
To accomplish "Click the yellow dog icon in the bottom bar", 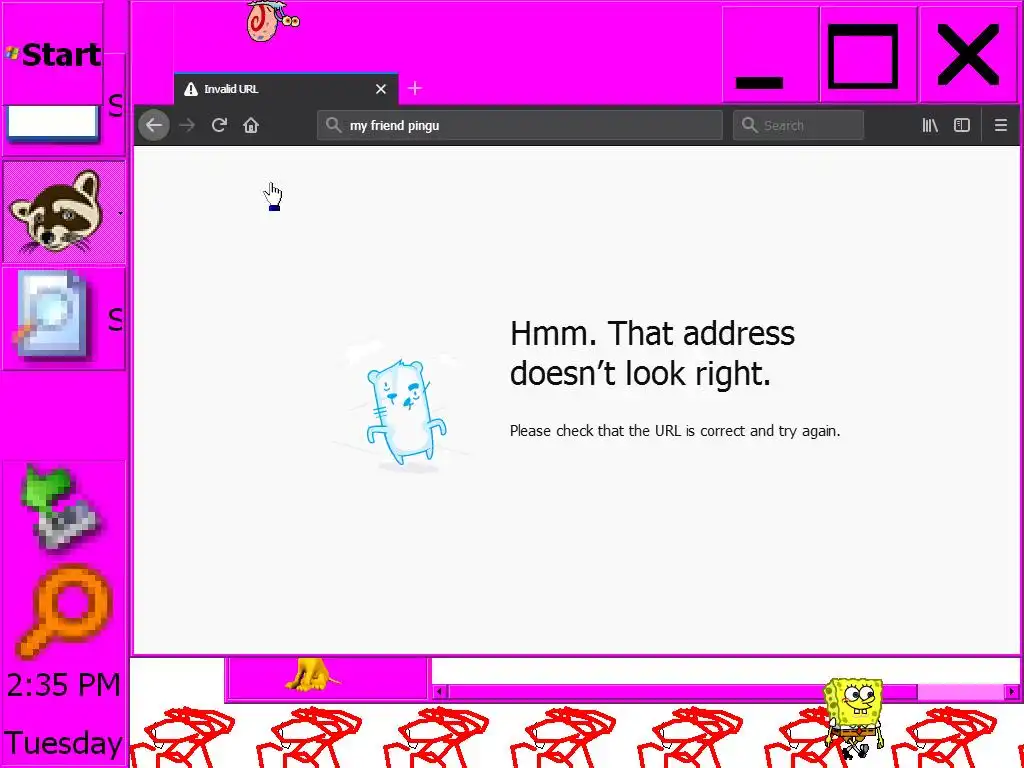I will (312, 675).
